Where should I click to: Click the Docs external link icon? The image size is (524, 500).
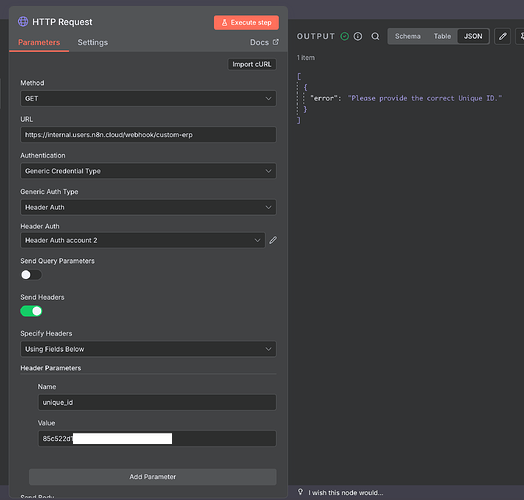[276, 42]
